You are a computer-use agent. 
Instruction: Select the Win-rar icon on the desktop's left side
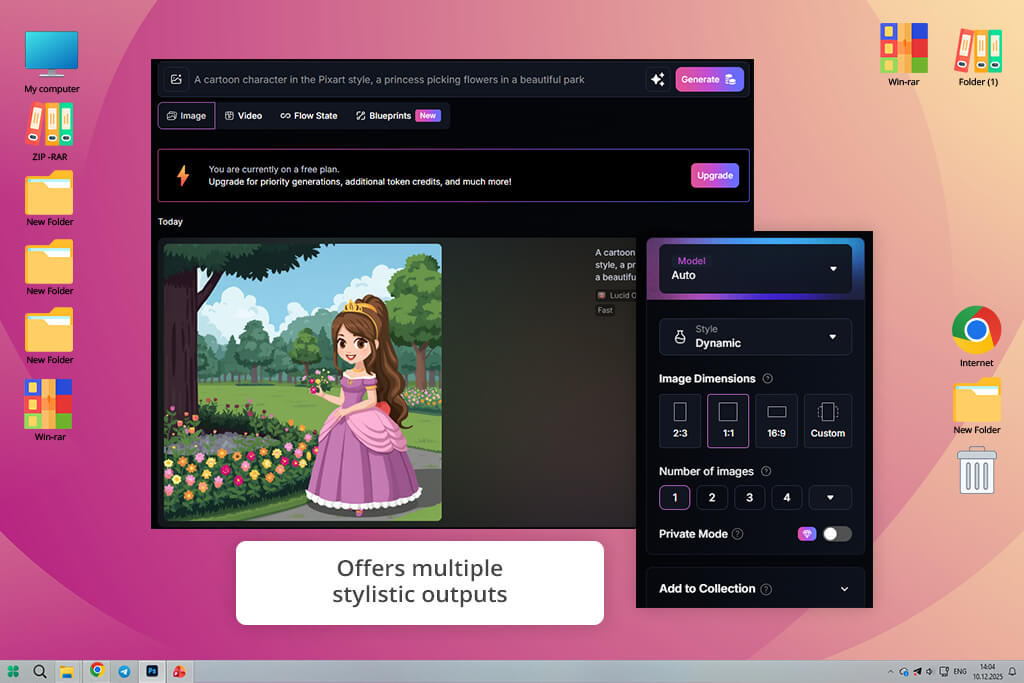point(50,410)
